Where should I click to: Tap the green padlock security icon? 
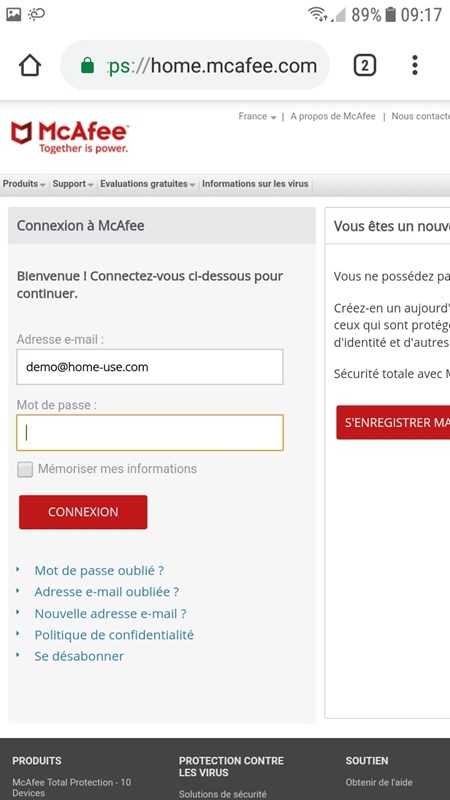point(87,65)
